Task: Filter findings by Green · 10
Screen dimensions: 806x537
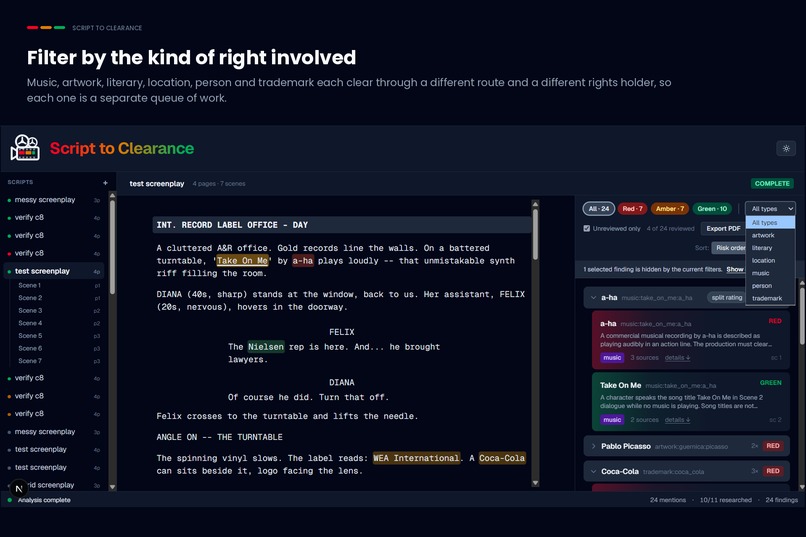Action: pyautogui.click(x=712, y=209)
